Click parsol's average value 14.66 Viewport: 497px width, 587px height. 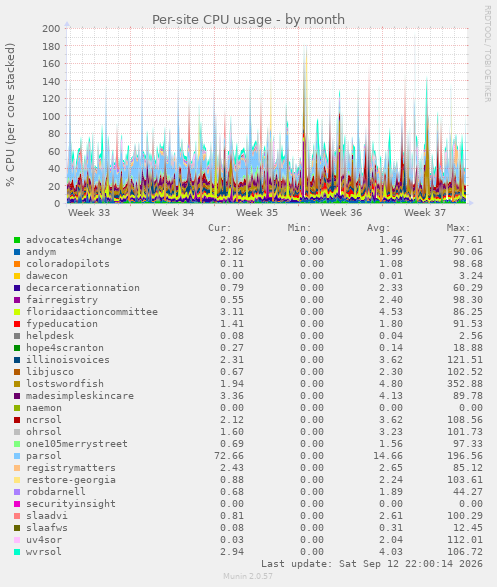[388, 456]
